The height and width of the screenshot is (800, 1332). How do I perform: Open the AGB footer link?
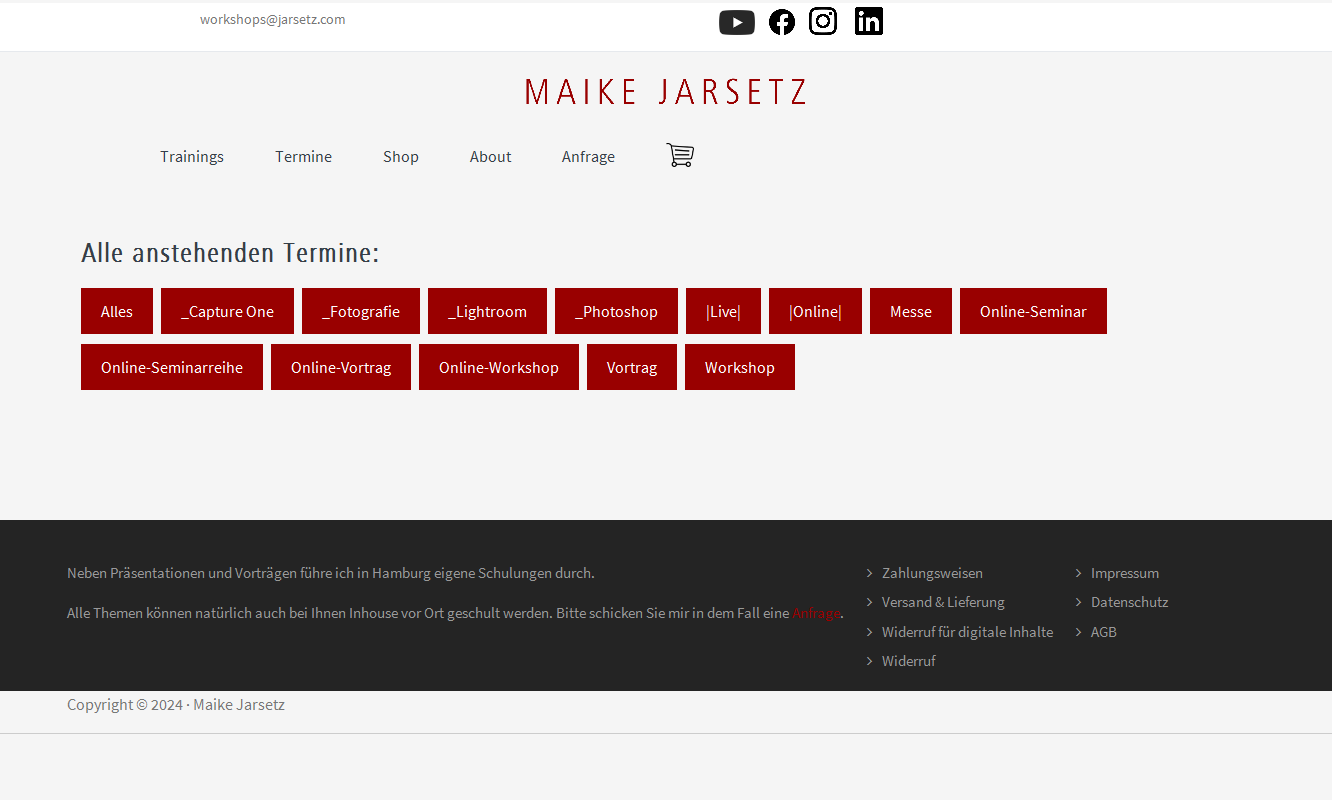coord(1104,632)
